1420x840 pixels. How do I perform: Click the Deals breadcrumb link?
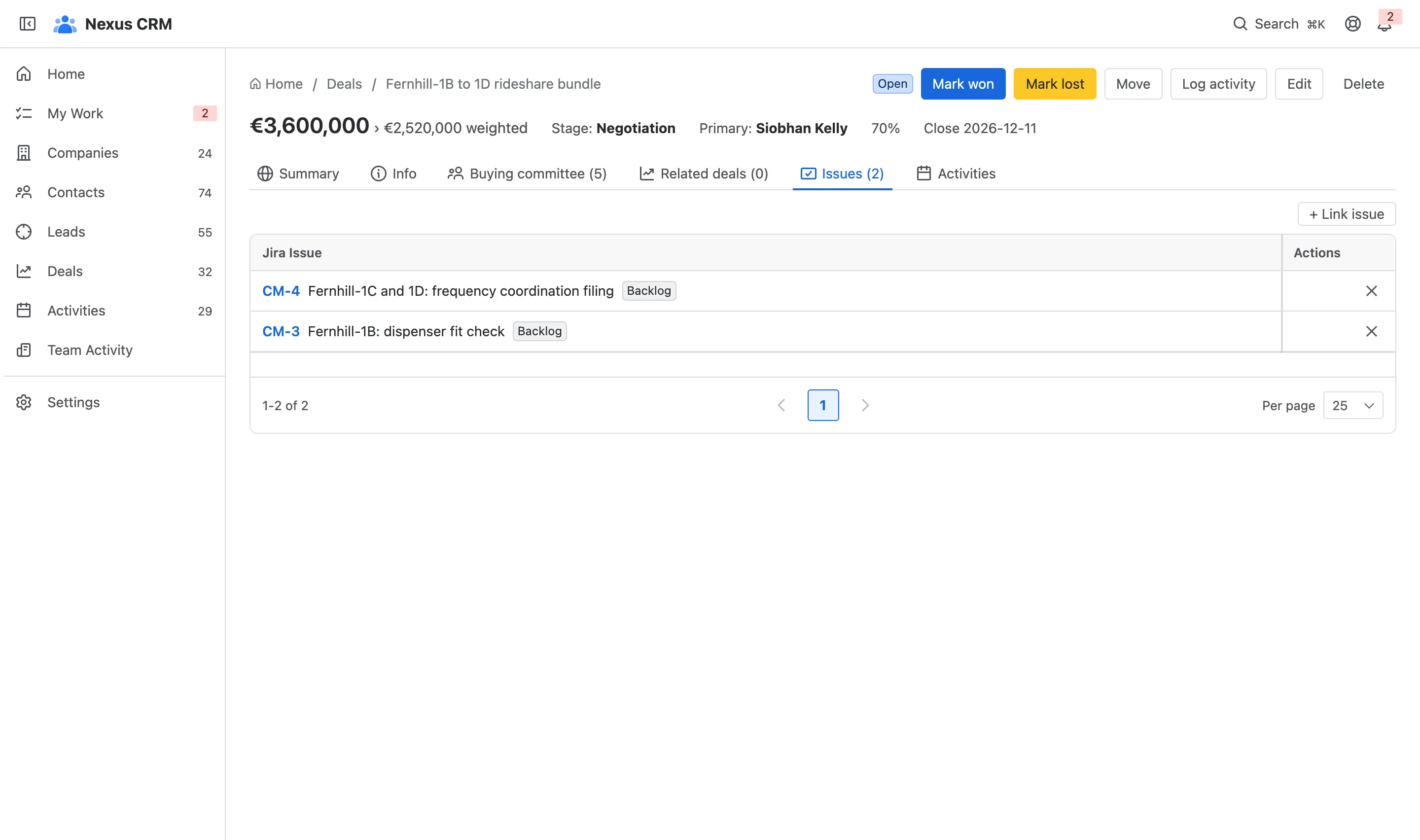pos(344,84)
